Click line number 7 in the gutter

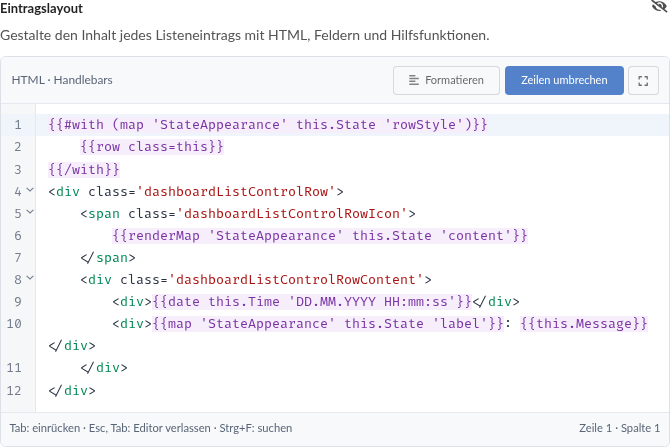(18, 258)
